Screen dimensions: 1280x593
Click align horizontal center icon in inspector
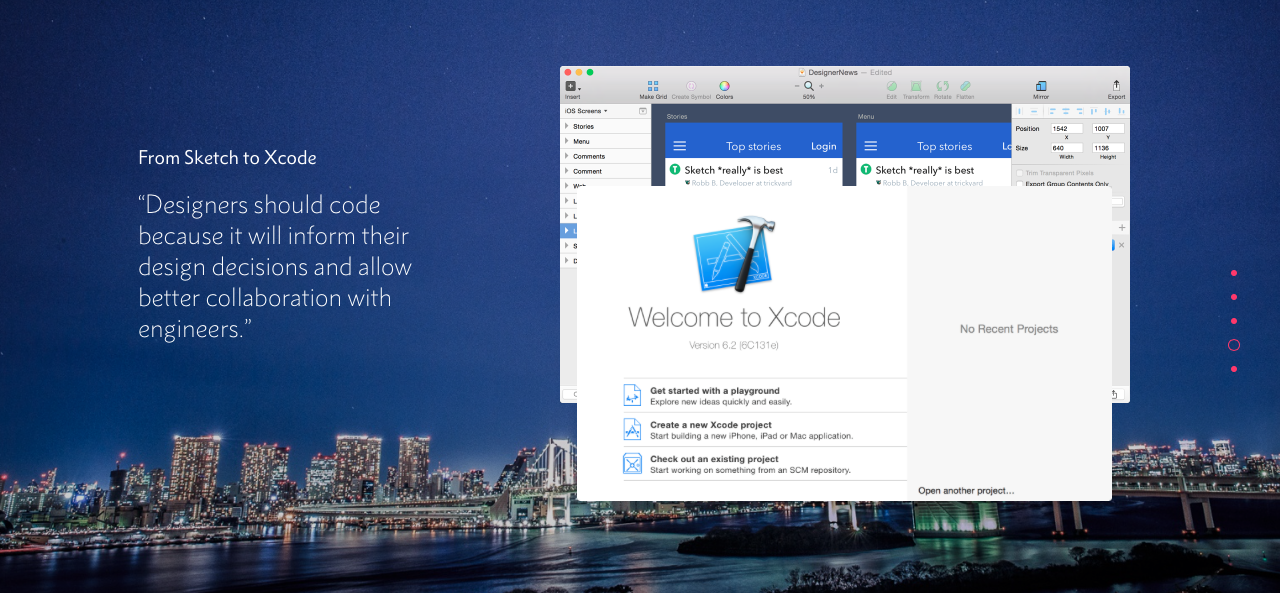pyautogui.click(x=1066, y=111)
